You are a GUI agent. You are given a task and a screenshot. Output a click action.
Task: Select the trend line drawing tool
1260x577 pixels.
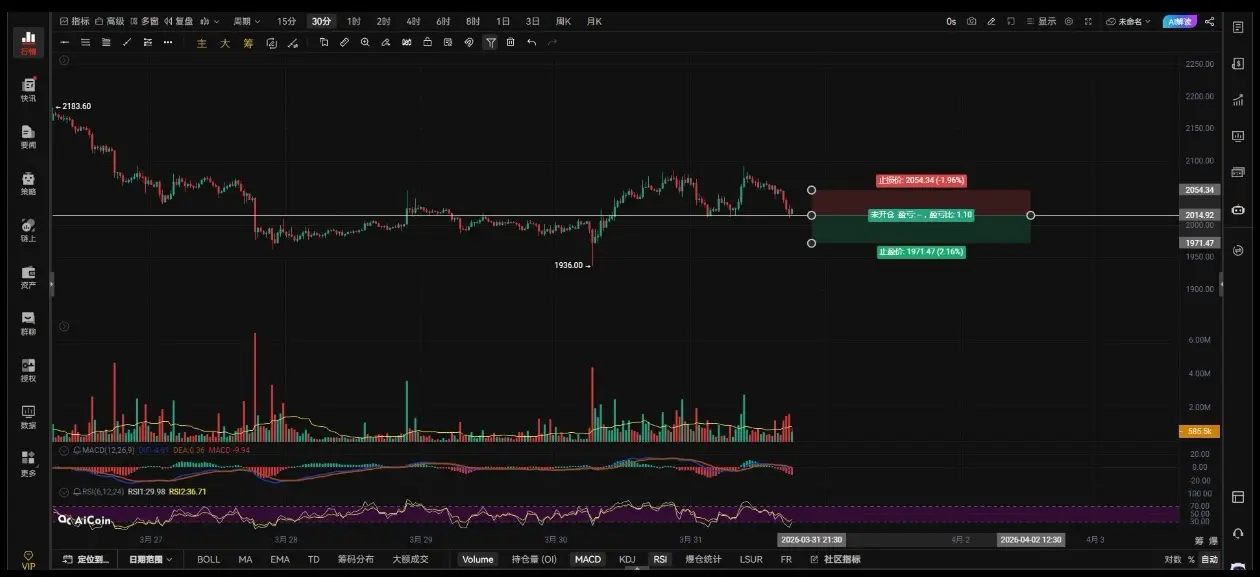(x=127, y=42)
